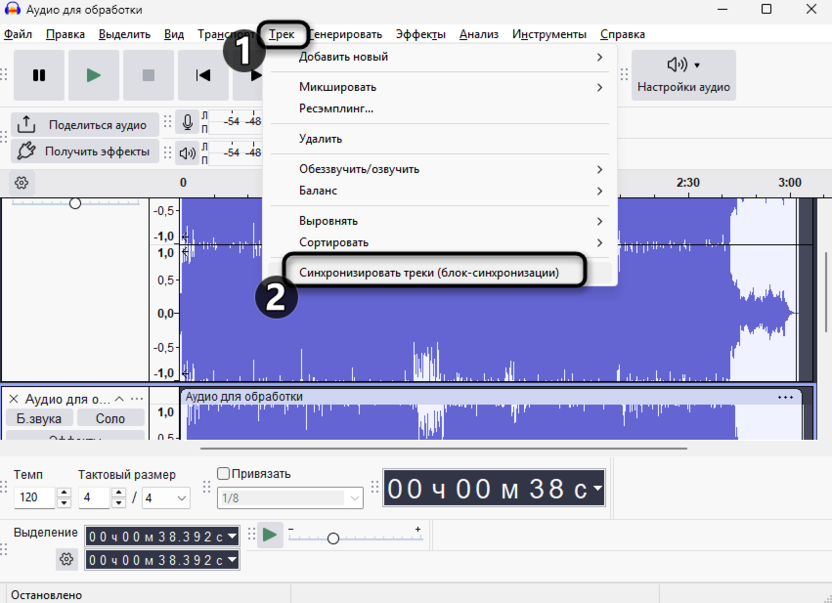Image resolution: width=832 pixels, height=603 pixels.
Task: Enable the Привязать snapping checkbox
Action: (x=224, y=474)
